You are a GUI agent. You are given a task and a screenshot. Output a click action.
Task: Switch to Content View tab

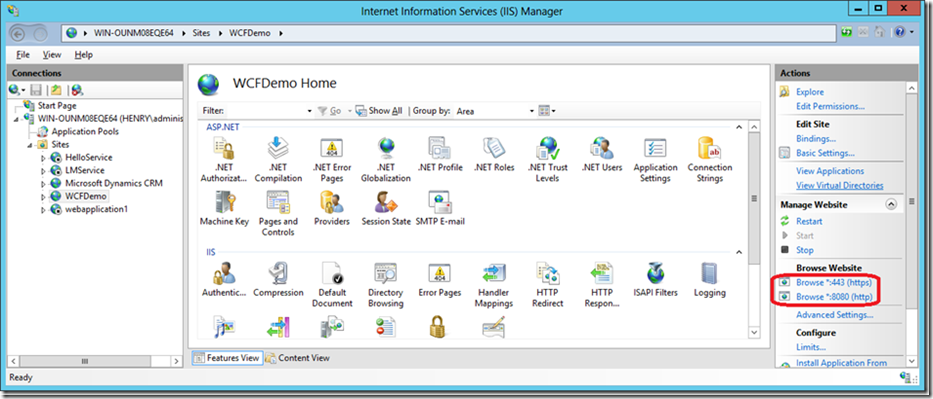click(298, 358)
